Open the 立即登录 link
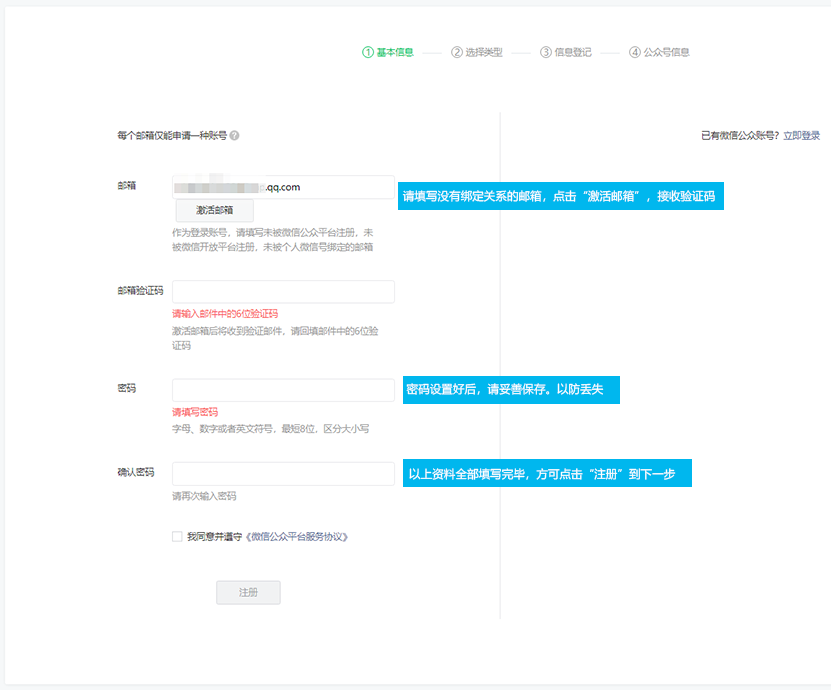 pyautogui.click(x=801, y=136)
